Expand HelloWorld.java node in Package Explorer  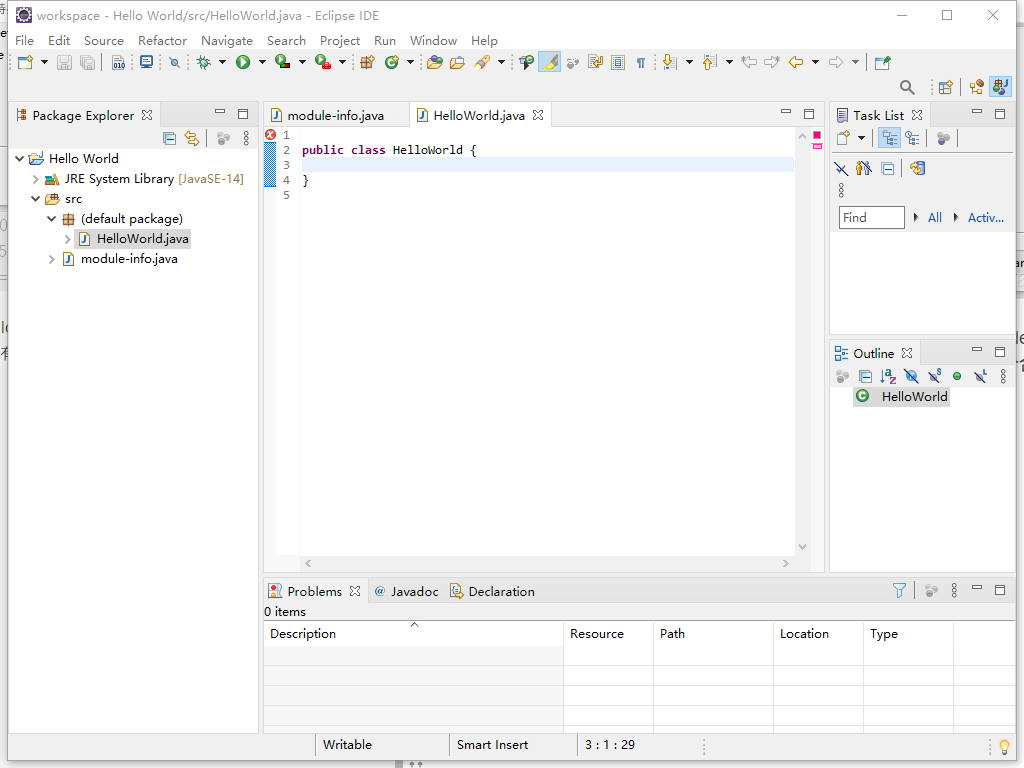[67, 238]
